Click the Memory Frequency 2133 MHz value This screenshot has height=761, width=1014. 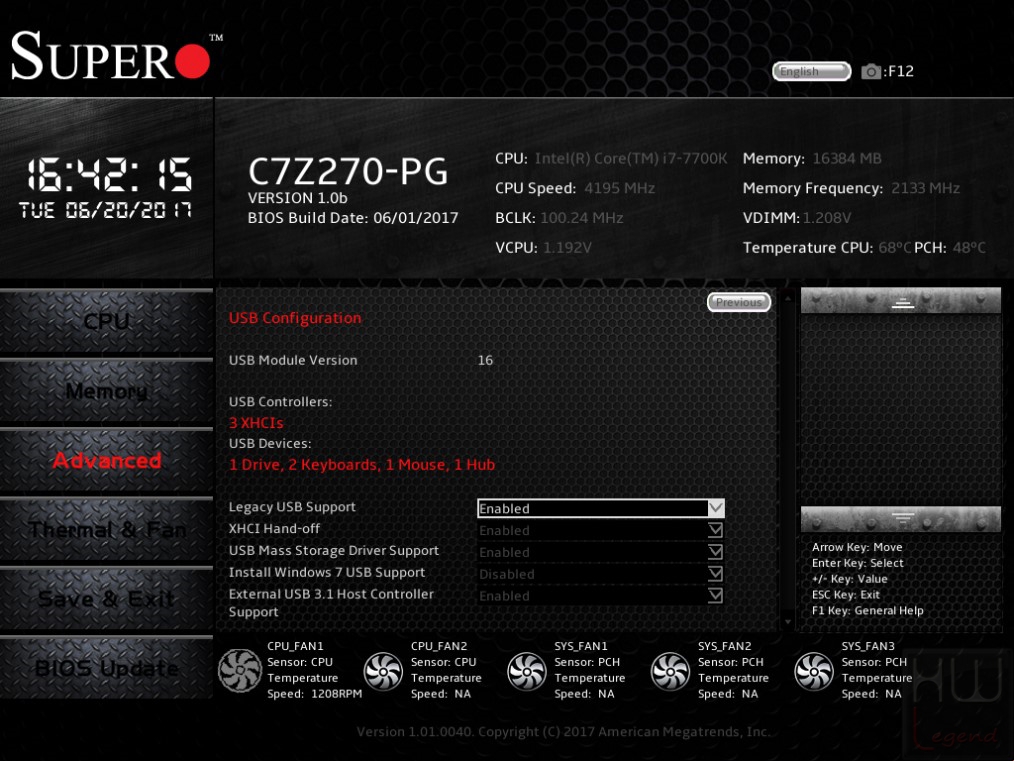(925, 188)
